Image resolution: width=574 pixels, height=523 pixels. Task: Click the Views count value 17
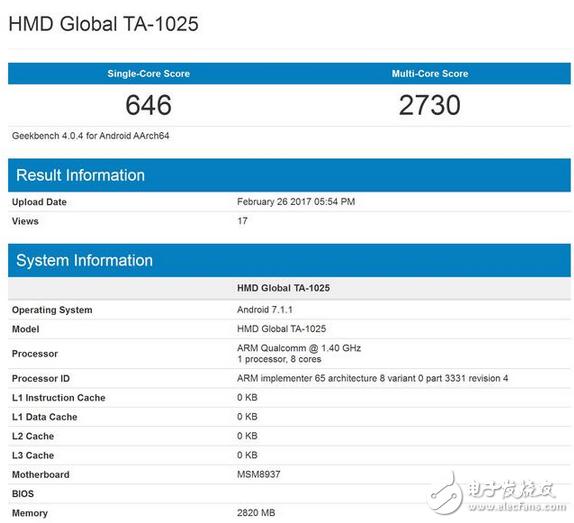(242, 221)
